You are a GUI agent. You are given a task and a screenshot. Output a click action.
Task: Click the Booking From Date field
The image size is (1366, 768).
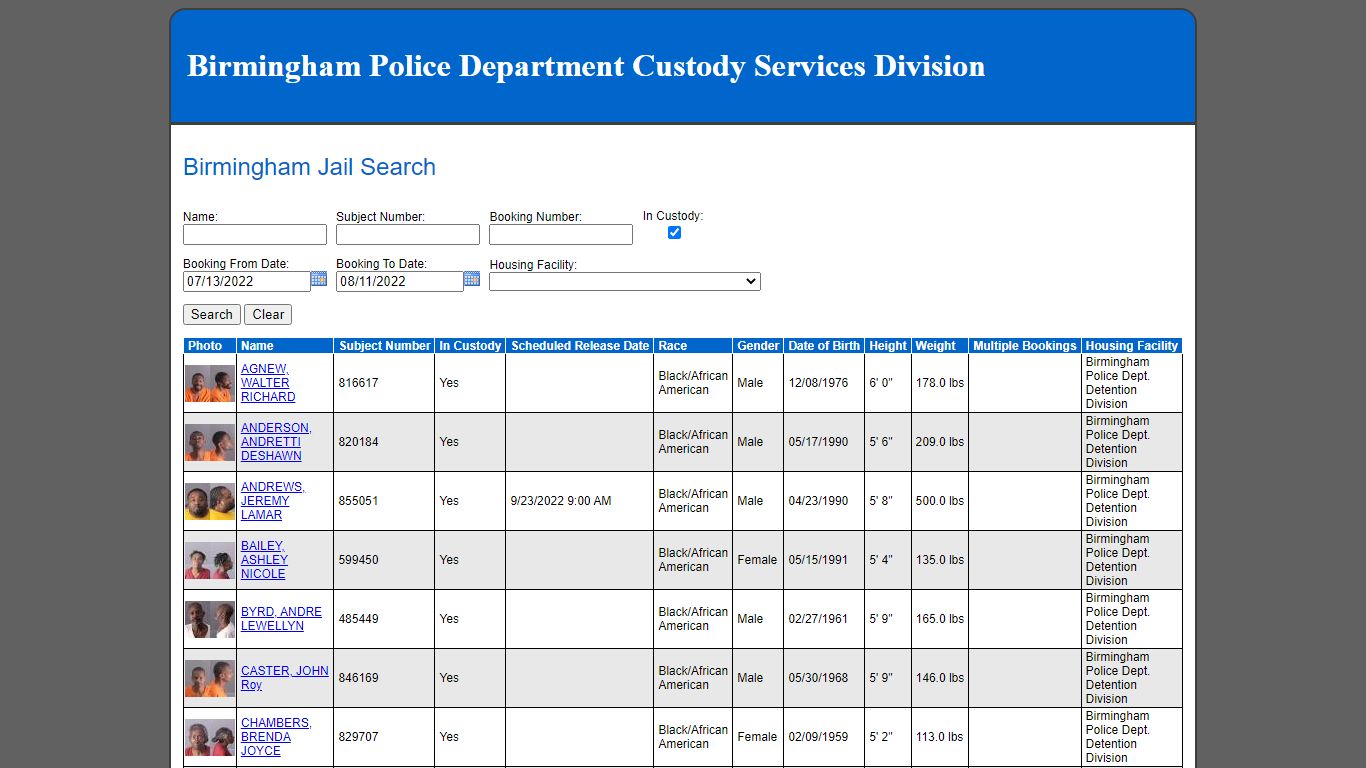[x=247, y=282]
